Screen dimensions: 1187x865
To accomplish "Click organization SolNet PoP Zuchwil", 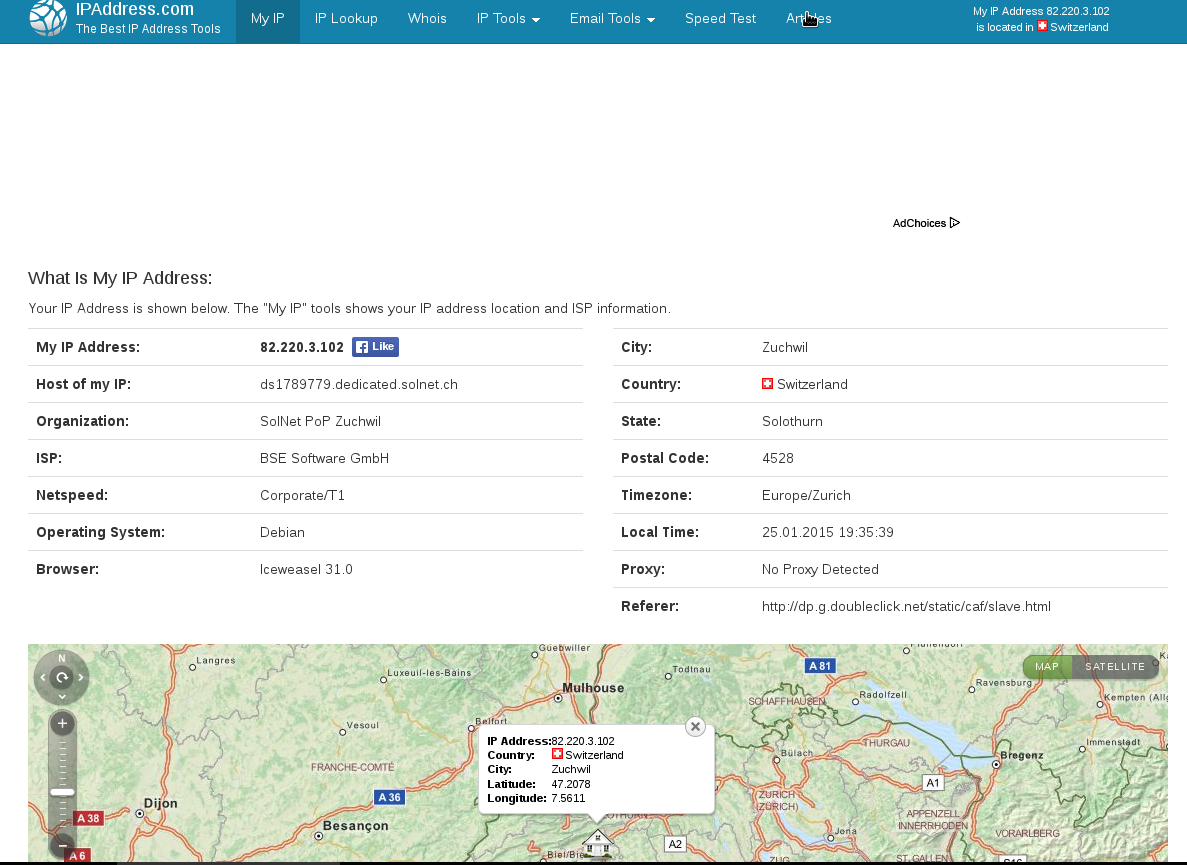I will click(x=320, y=422).
